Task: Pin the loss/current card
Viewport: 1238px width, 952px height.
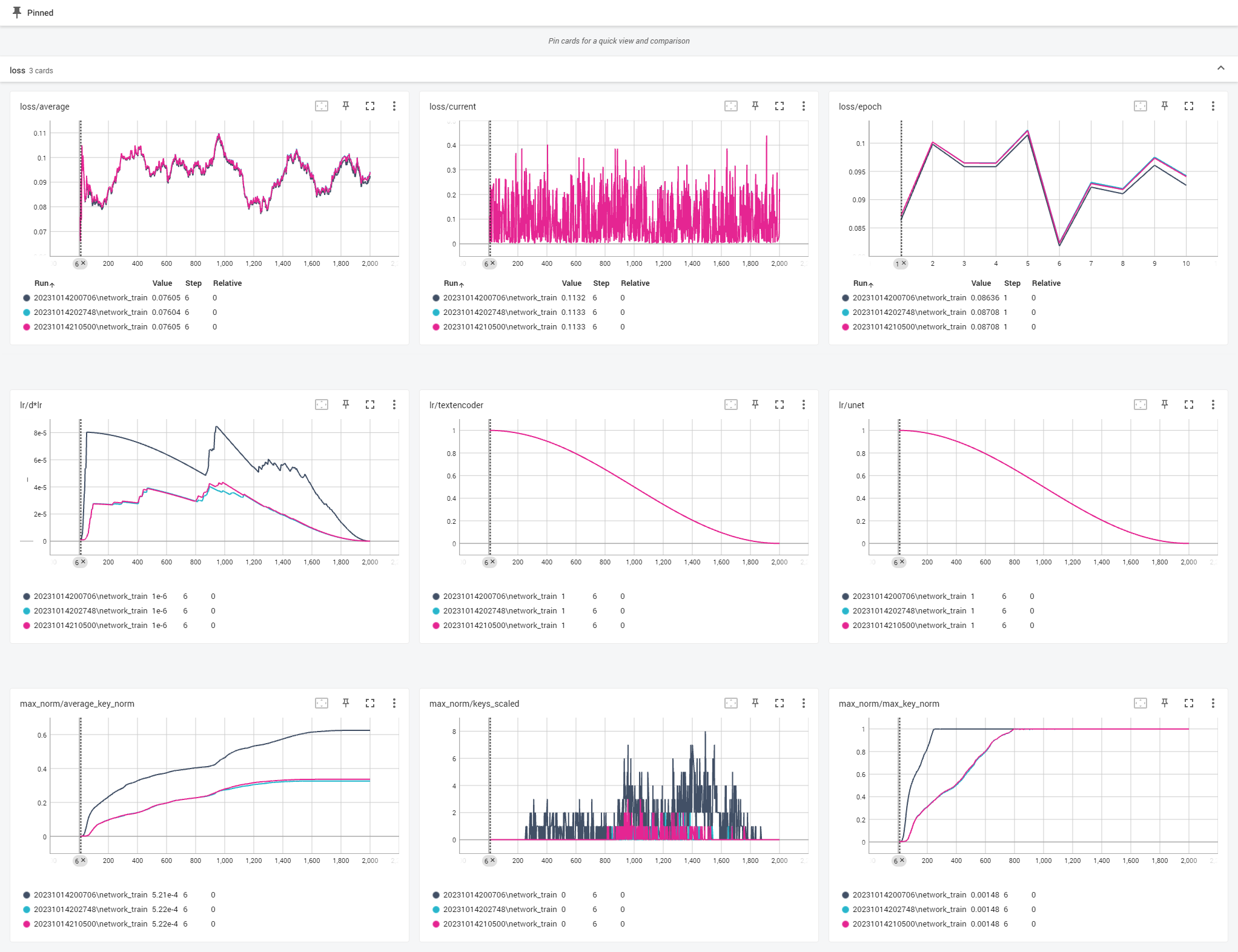Action: click(755, 106)
